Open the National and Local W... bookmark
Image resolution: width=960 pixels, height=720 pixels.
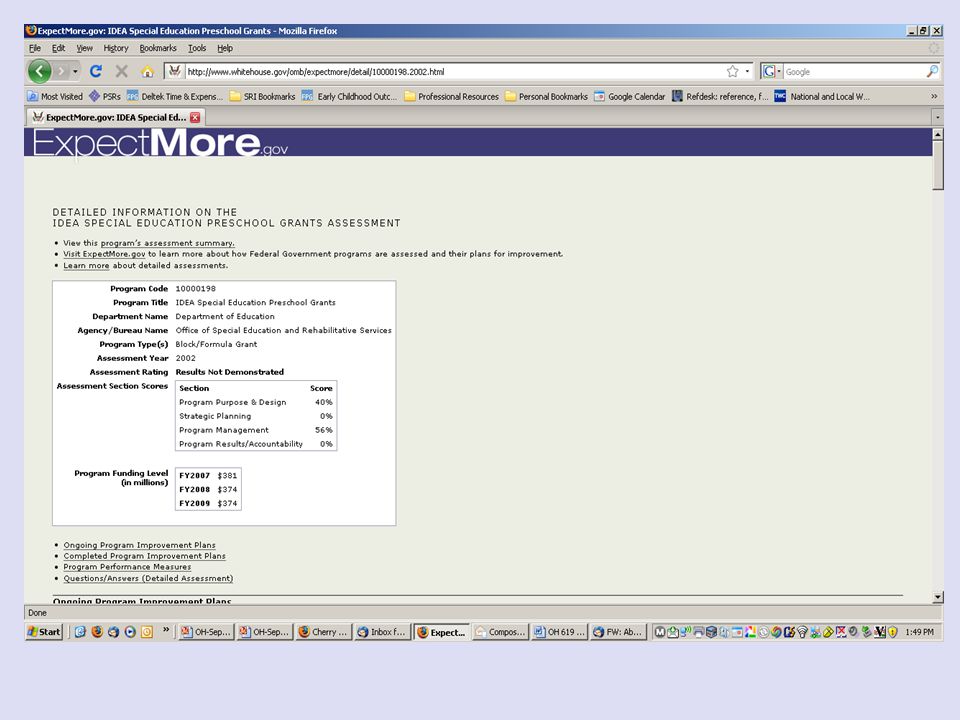click(822, 97)
